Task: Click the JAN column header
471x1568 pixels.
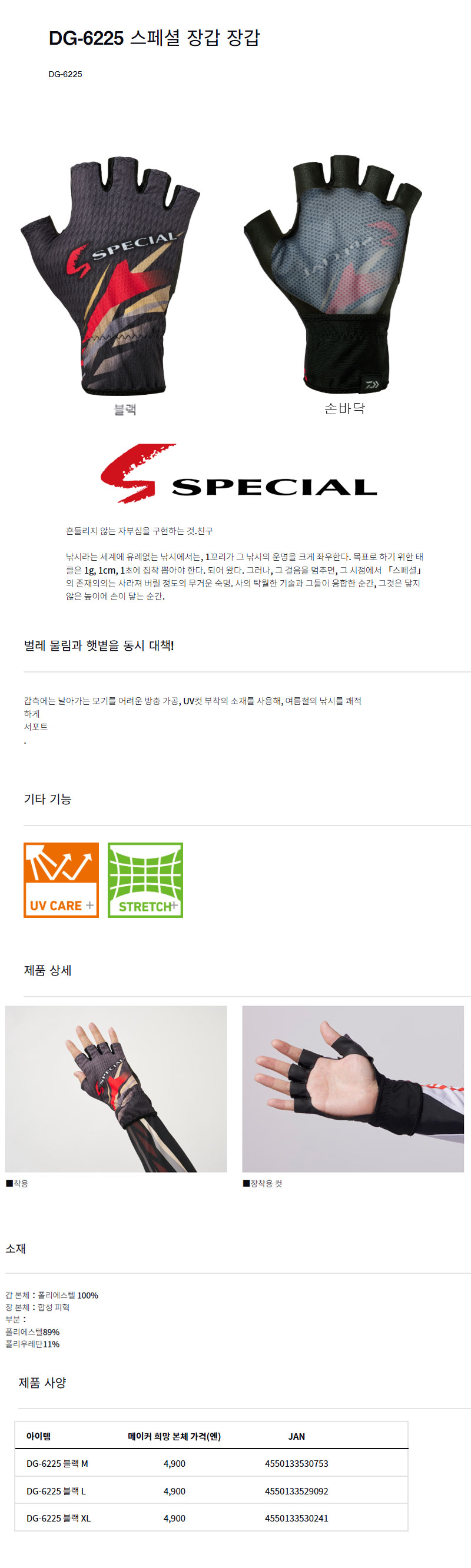Action: coord(296,1436)
